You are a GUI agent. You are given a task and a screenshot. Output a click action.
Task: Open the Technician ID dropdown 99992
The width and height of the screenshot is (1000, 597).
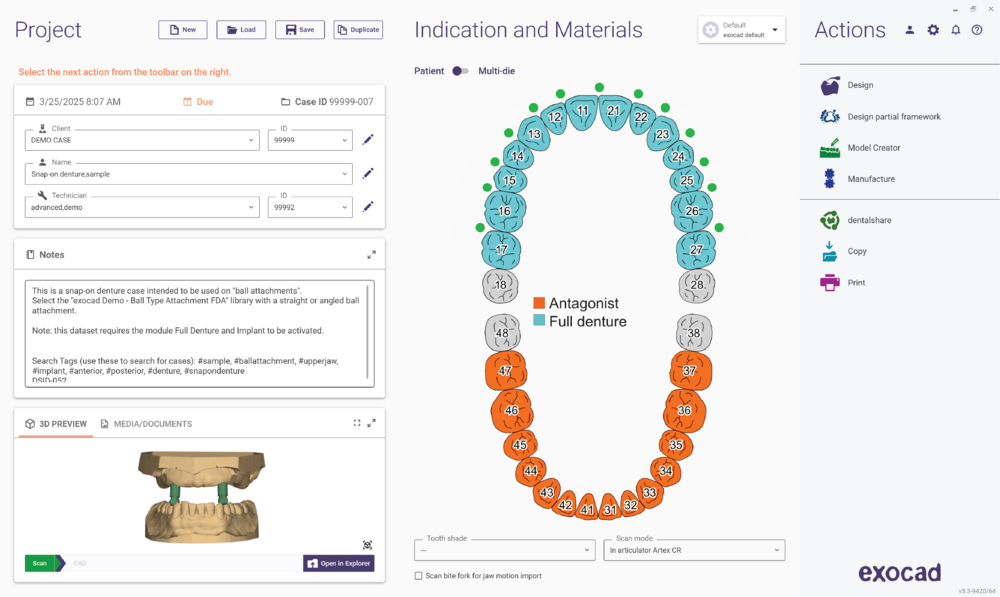310,207
